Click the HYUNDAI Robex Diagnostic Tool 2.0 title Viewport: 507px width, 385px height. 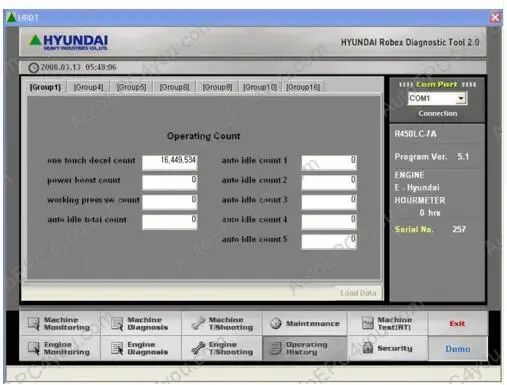(x=410, y=42)
